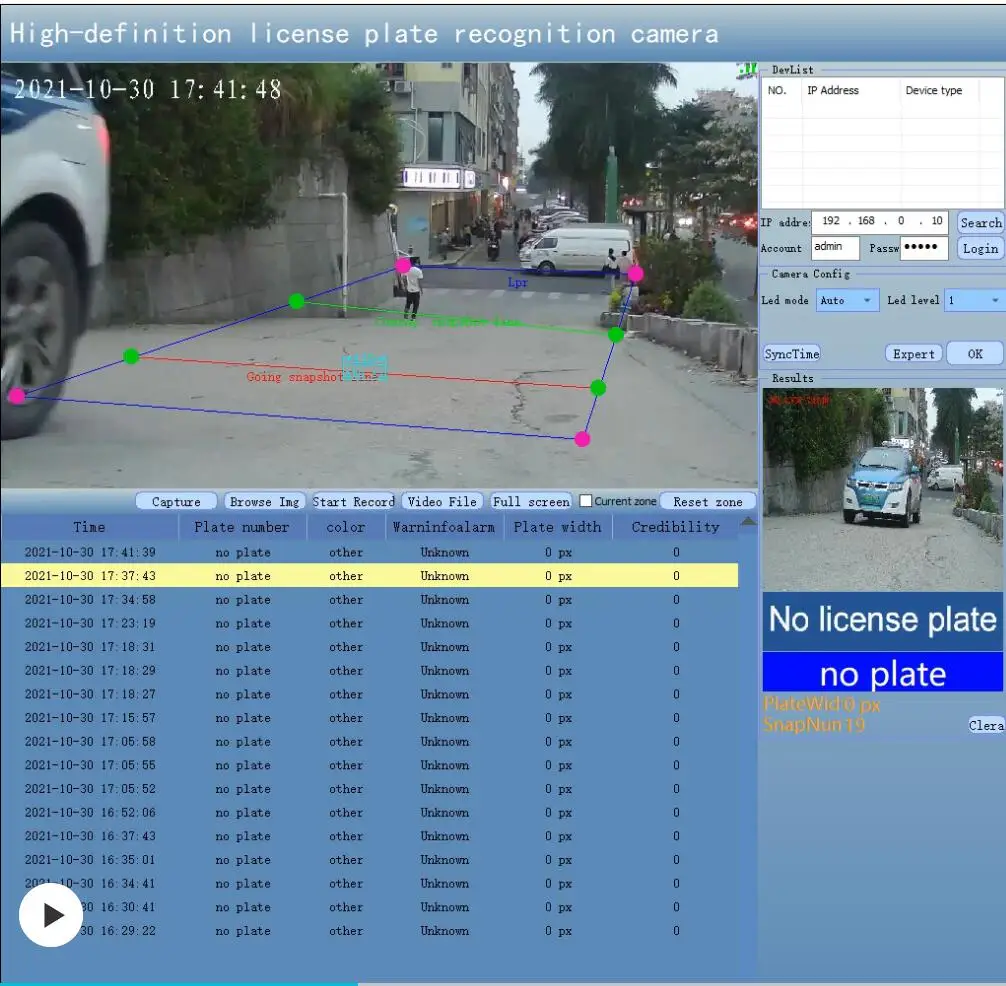The height and width of the screenshot is (986, 1006).
Task: Click the Plate width column header
Action: point(558,527)
